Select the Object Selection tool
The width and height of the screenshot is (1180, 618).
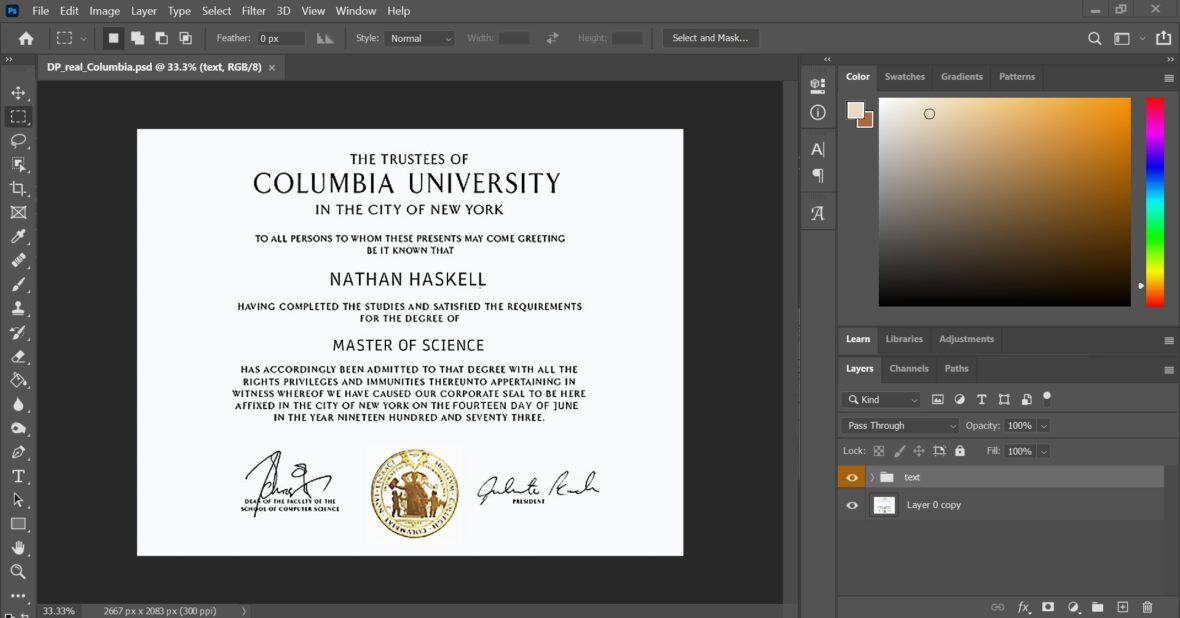[x=18, y=165]
